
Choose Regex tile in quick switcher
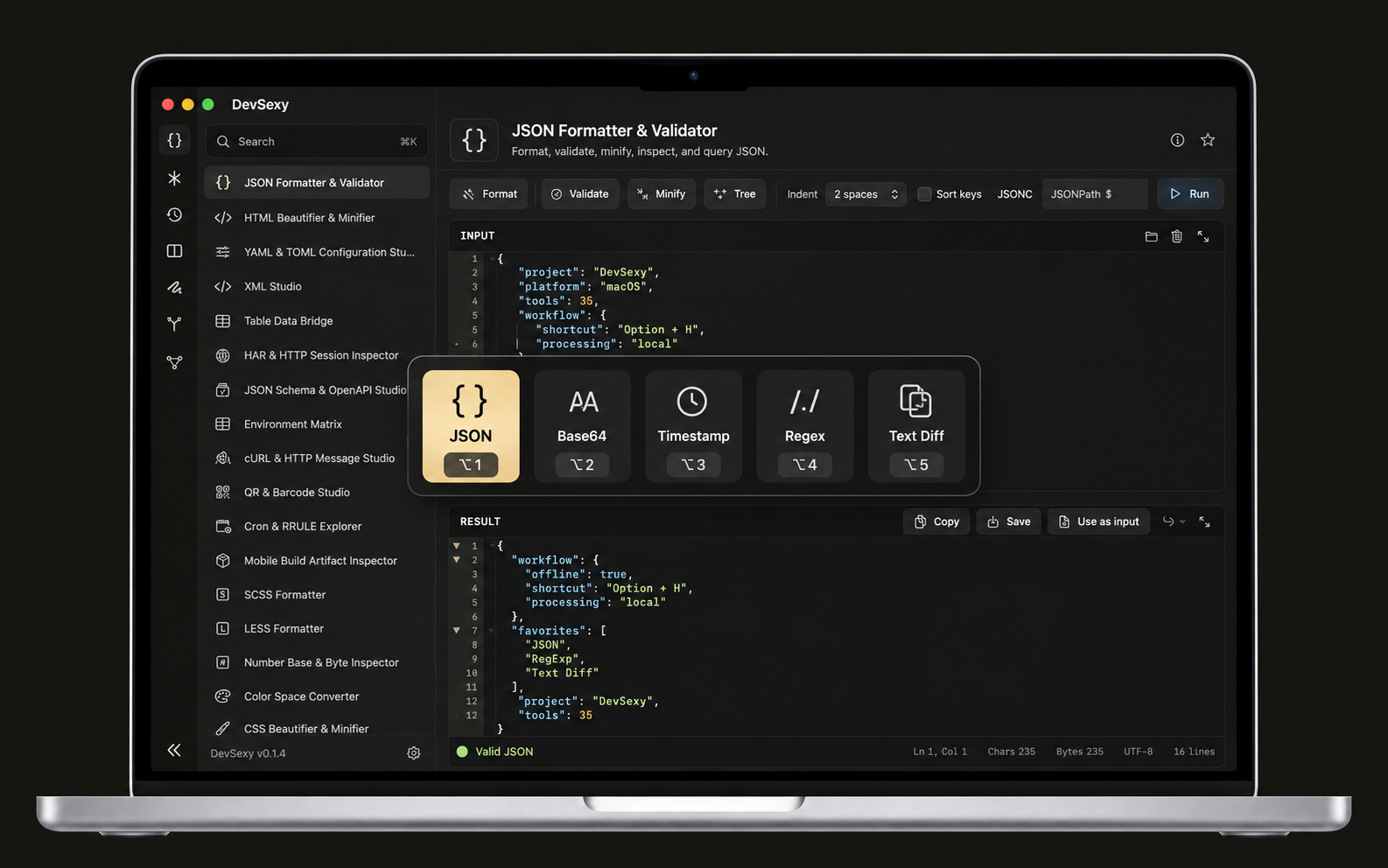click(x=805, y=426)
